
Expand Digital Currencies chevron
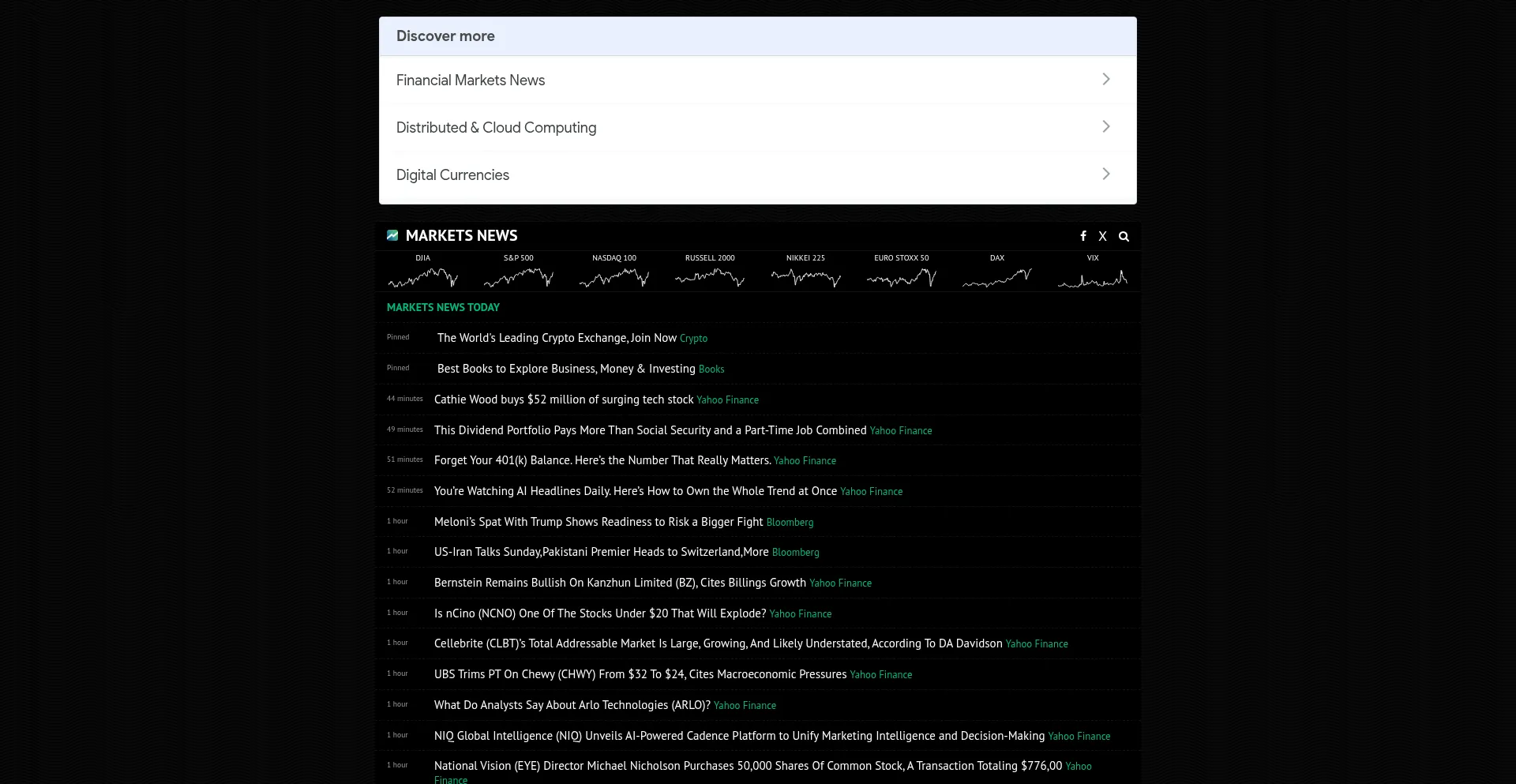point(1106,174)
